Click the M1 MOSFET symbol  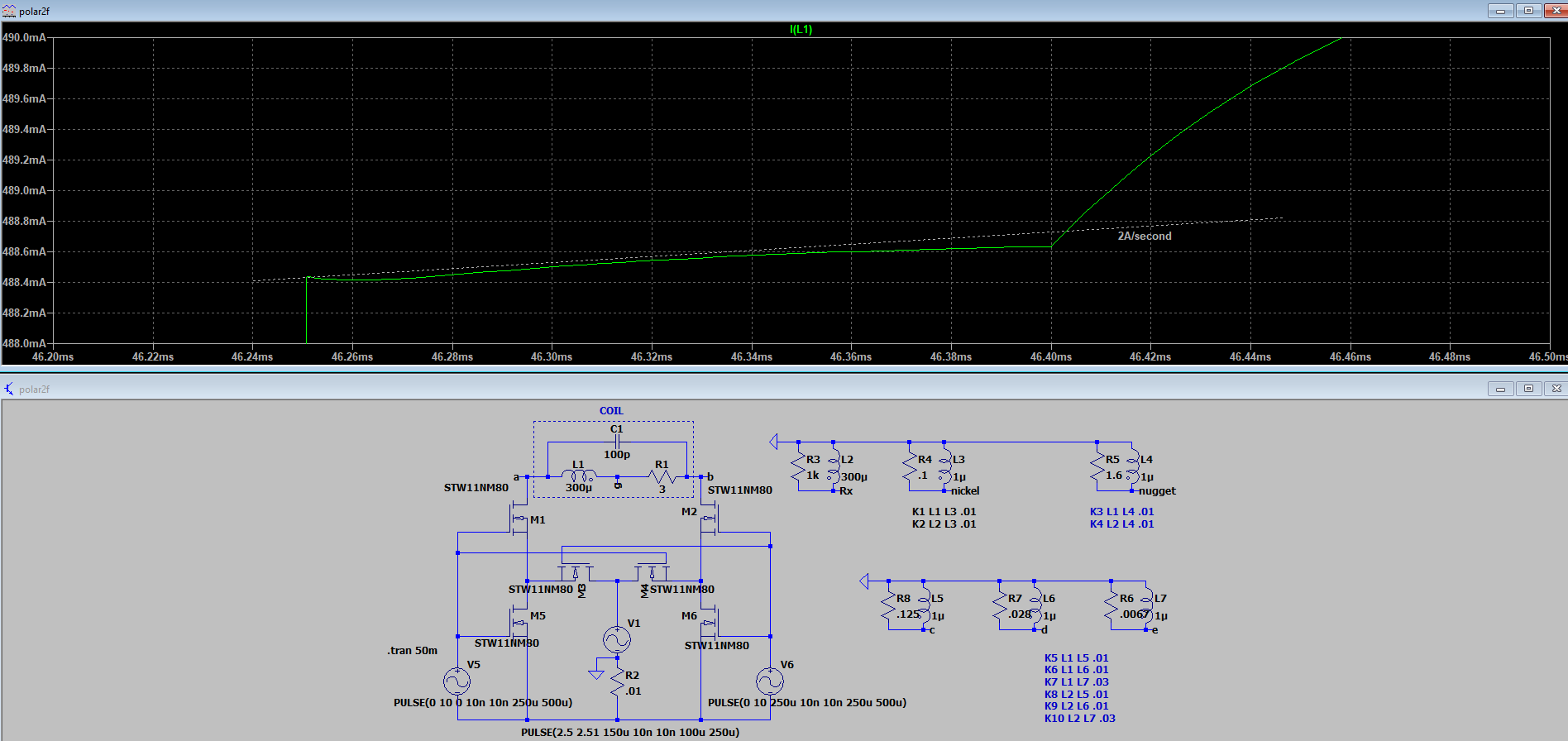519,519
